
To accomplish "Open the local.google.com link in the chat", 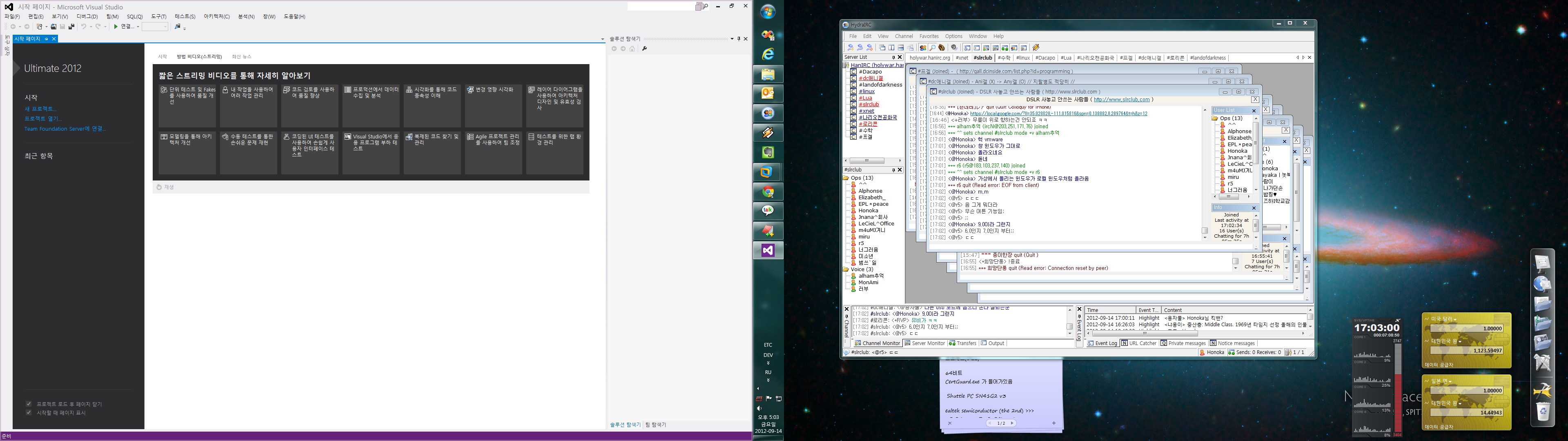I will pyautogui.click(x=1058, y=113).
